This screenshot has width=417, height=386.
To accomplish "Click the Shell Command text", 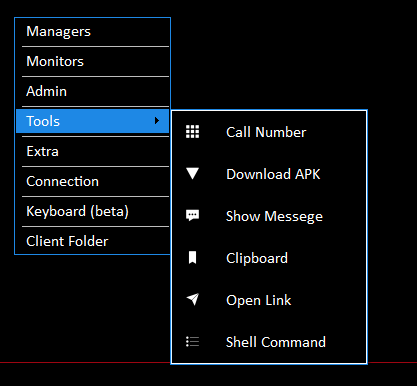I will tap(276, 342).
